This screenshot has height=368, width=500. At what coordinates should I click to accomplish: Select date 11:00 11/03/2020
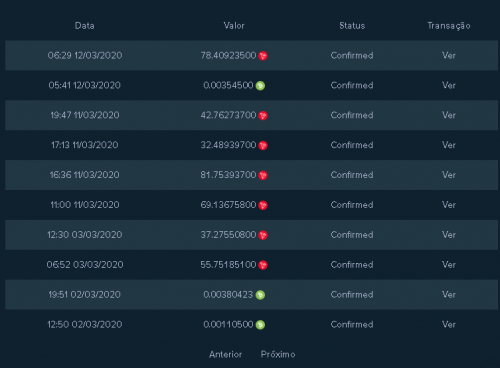(85, 205)
